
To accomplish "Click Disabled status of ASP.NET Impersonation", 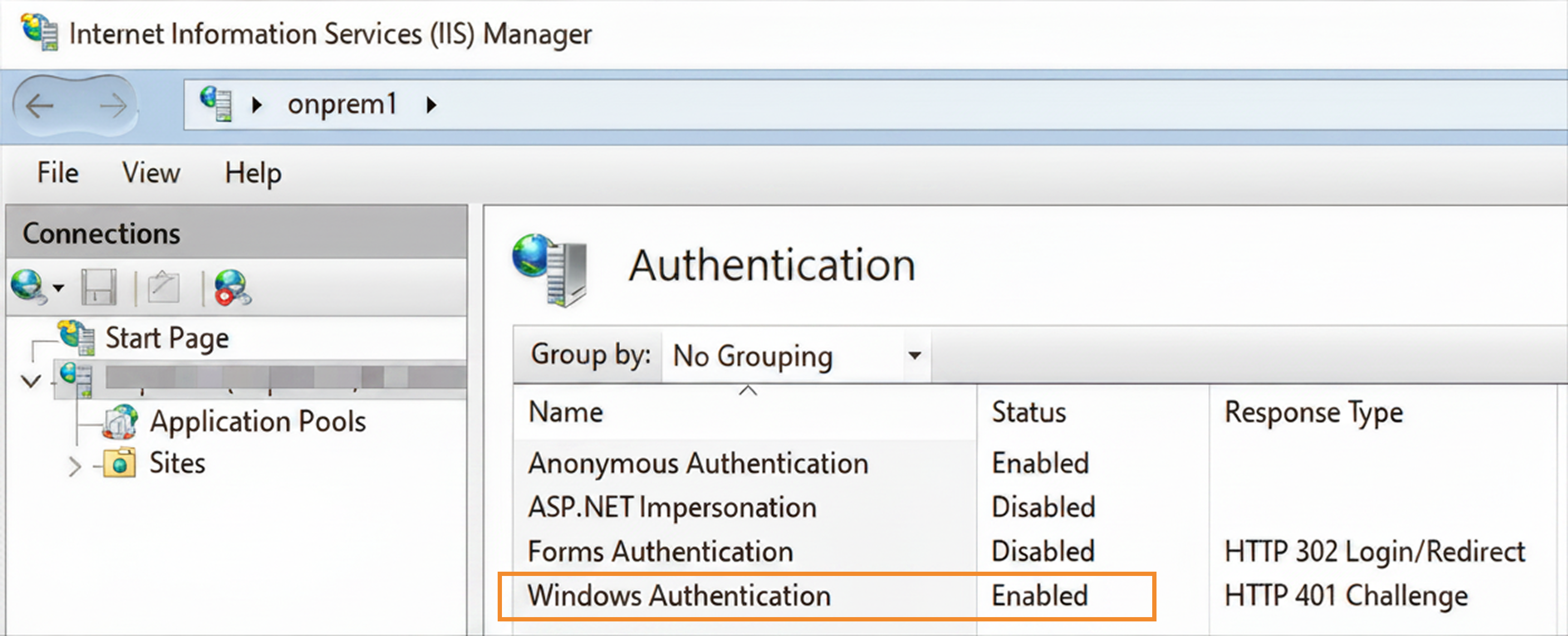I will (1043, 507).
